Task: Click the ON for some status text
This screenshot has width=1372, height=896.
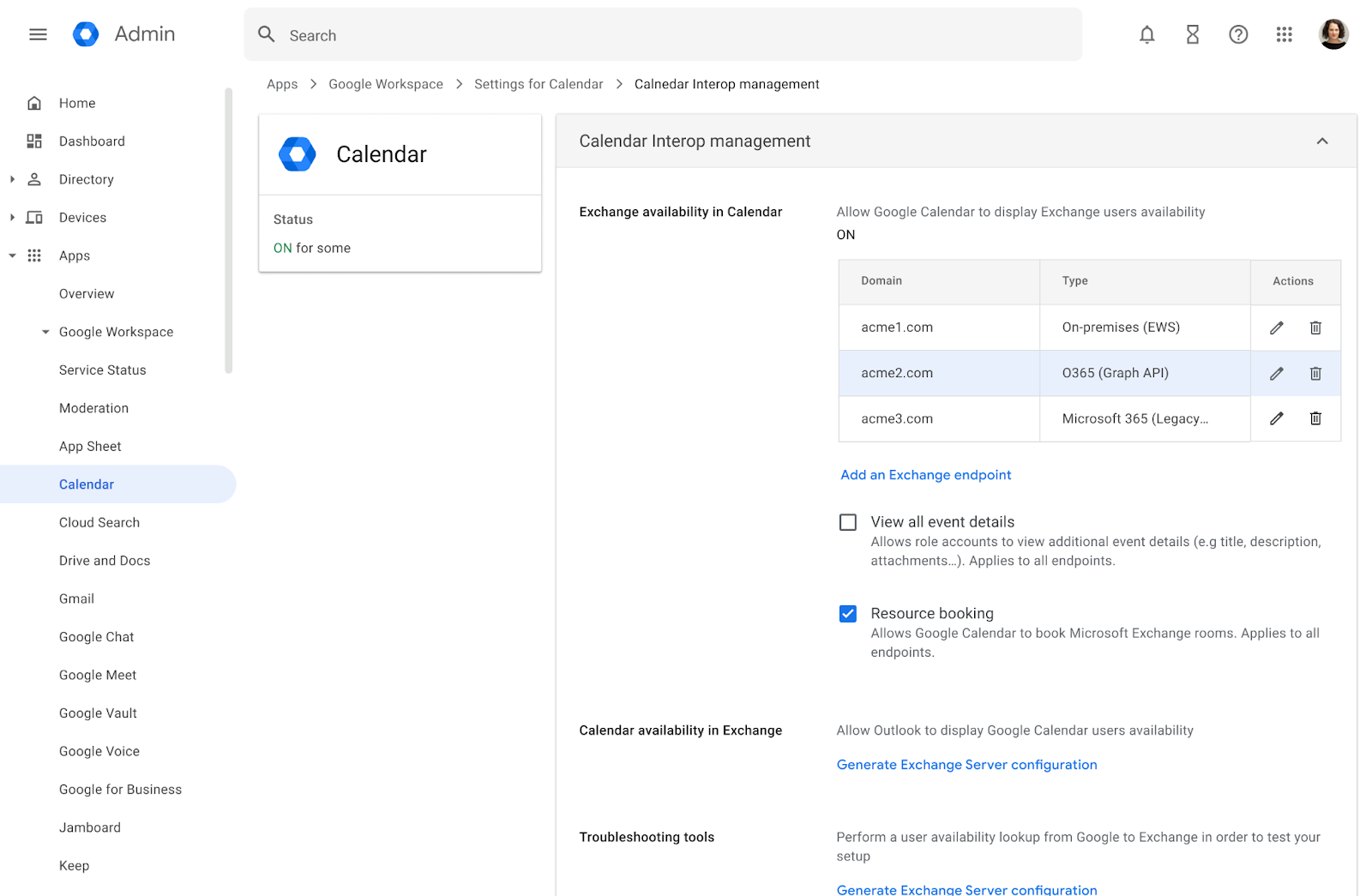Action: [312, 248]
